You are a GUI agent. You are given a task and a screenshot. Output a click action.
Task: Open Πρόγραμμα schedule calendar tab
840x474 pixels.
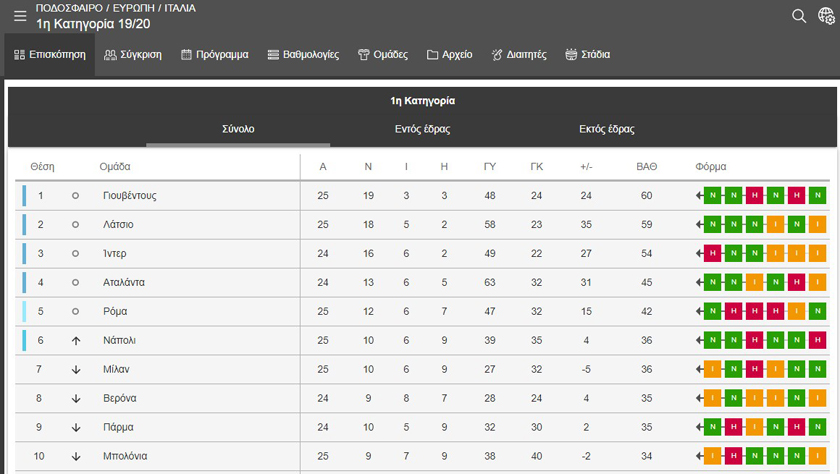(215, 55)
